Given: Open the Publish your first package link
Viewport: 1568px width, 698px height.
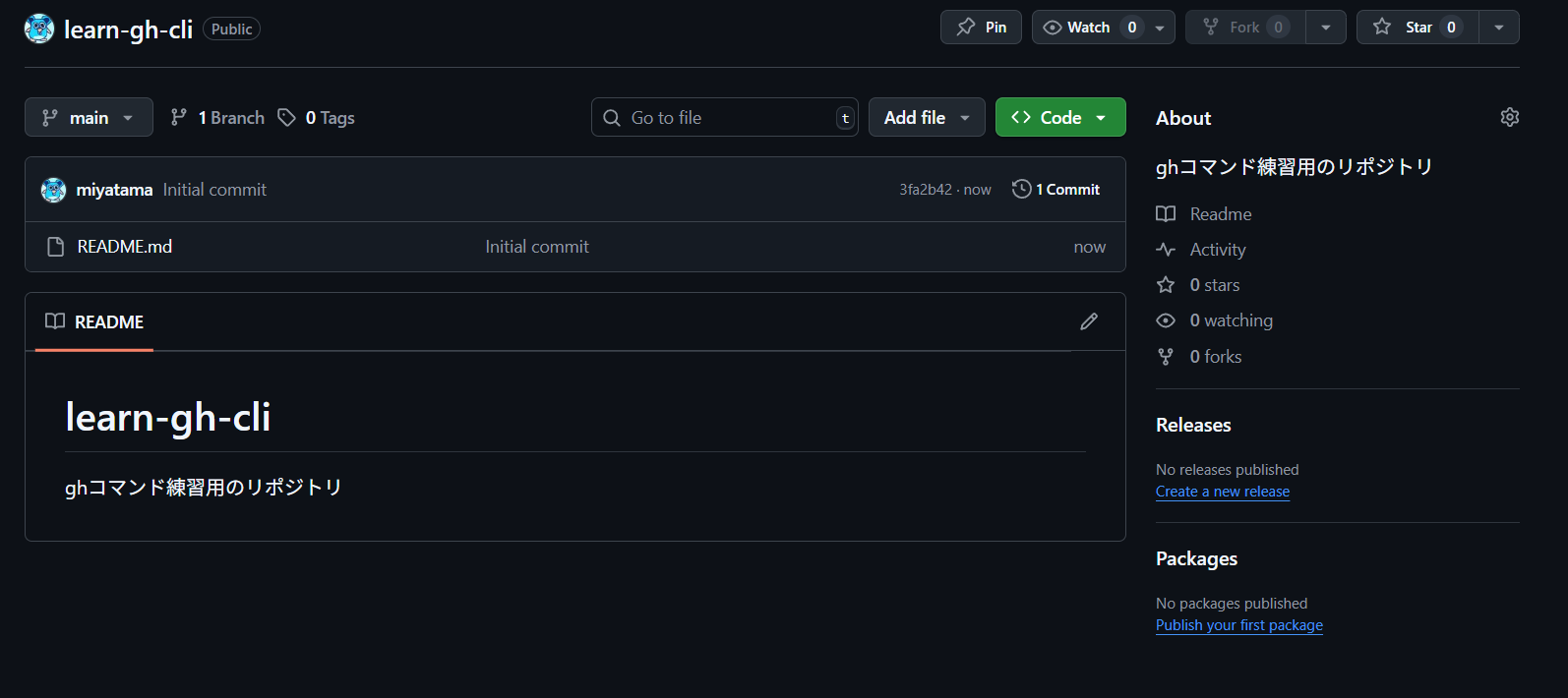Looking at the screenshot, I should [x=1239, y=625].
